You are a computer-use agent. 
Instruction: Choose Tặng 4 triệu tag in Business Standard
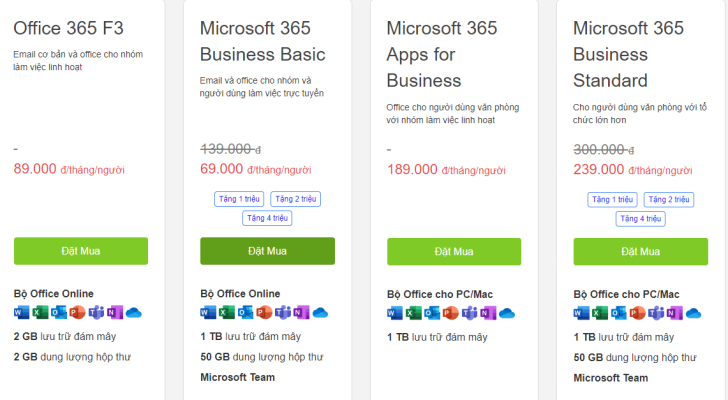640,219
